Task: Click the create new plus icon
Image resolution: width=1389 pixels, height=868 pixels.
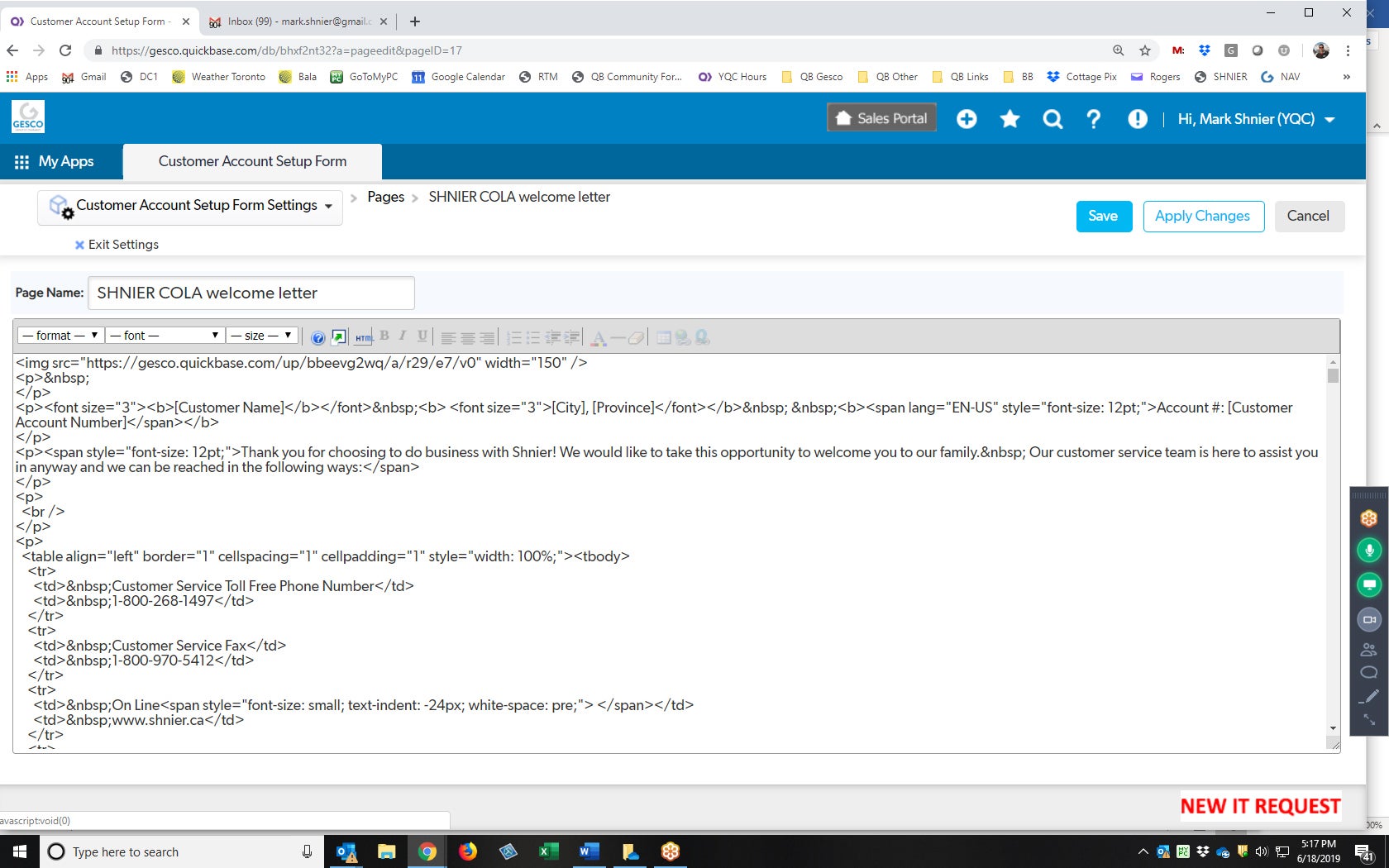Action: (967, 119)
